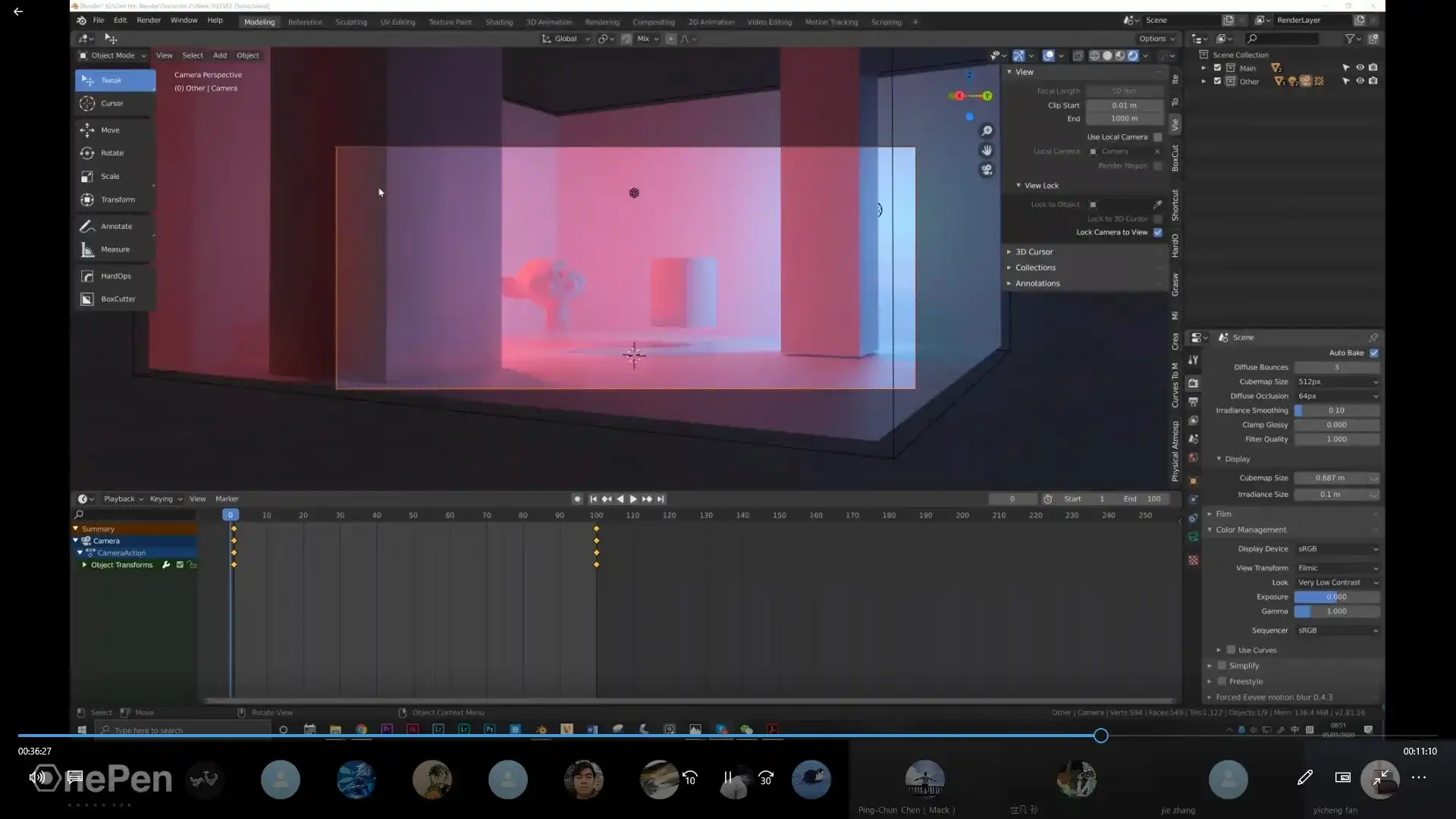Open the View Transform Filmic dropdown
The width and height of the screenshot is (1456, 819).
[1337, 568]
